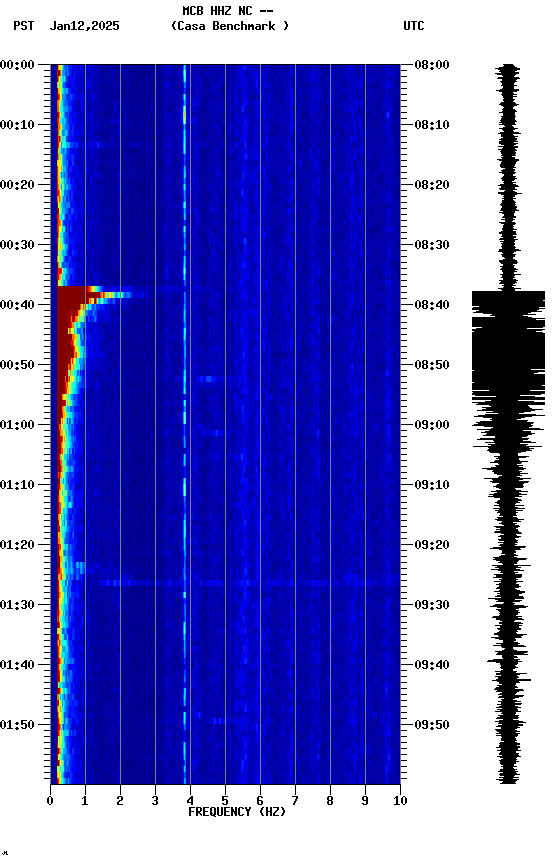Screen dimensions: 552x864
Task: Click the station title 'MCB HHZ NC --'
Action: [228, 11]
